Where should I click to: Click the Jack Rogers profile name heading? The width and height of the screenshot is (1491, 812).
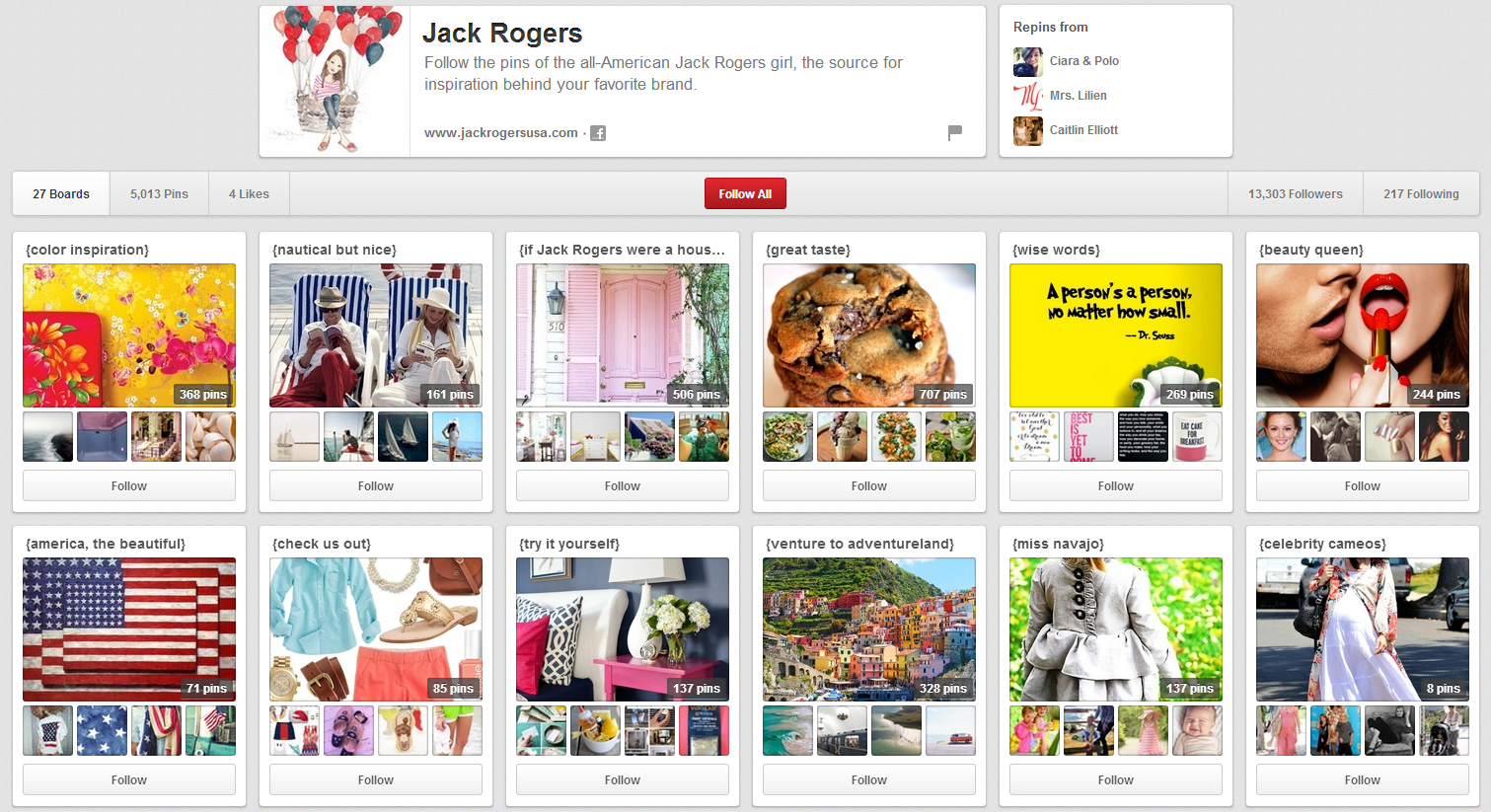[502, 34]
